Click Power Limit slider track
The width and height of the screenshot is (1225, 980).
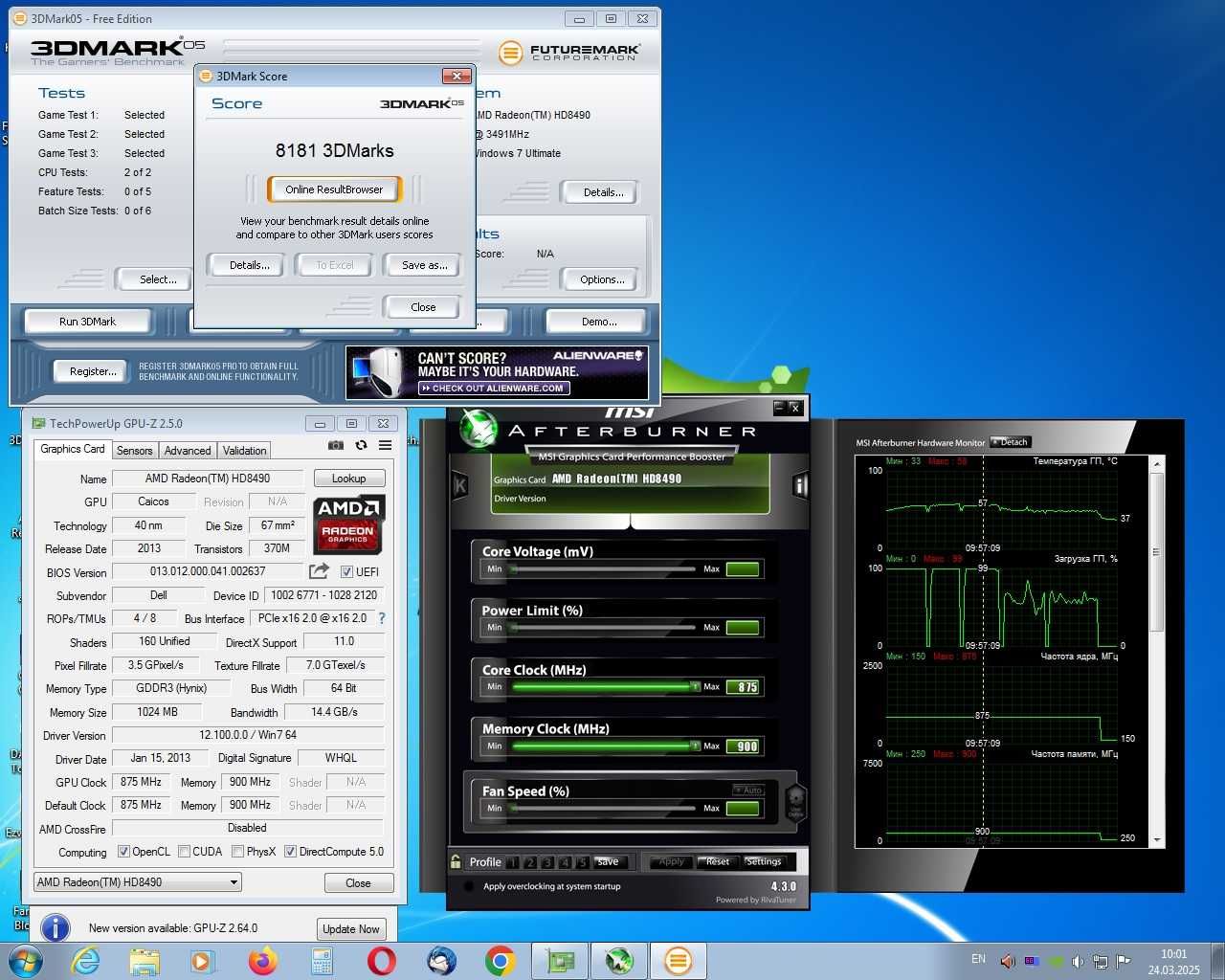coord(604,628)
